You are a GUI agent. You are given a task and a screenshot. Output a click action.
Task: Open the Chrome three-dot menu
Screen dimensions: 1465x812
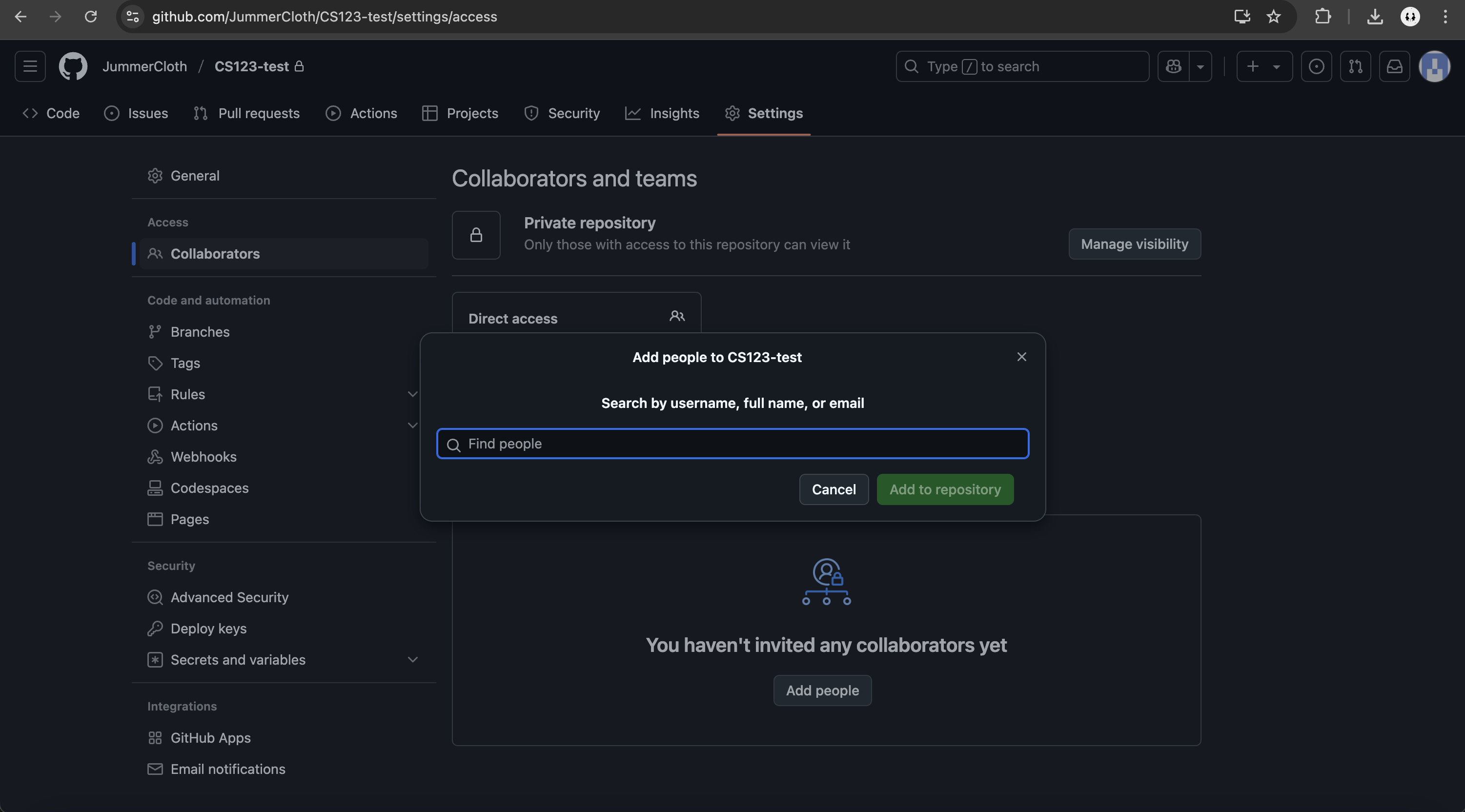pyautogui.click(x=1445, y=17)
